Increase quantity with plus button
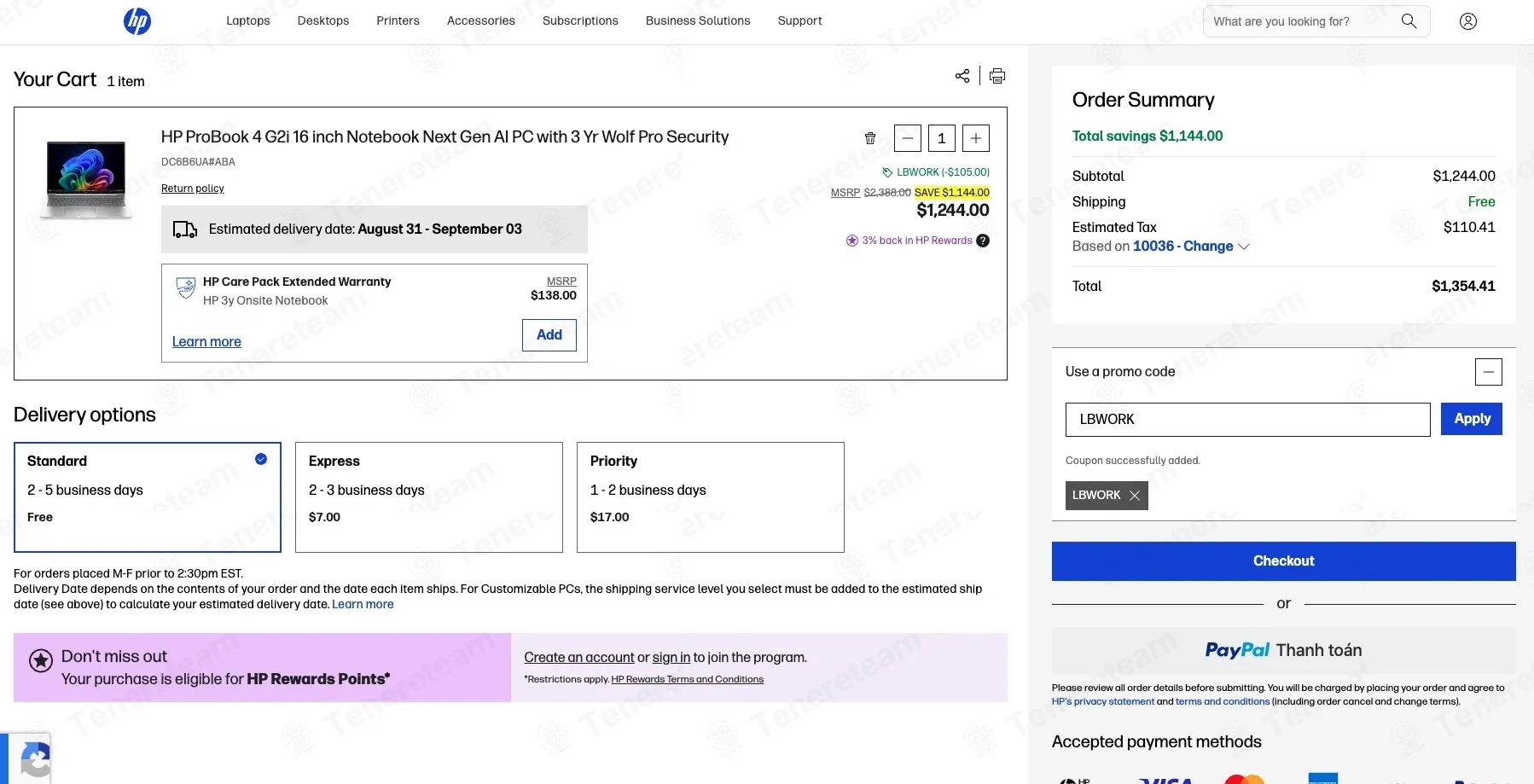The width and height of the screenshot is (1534, 784). tap(976, 138)
